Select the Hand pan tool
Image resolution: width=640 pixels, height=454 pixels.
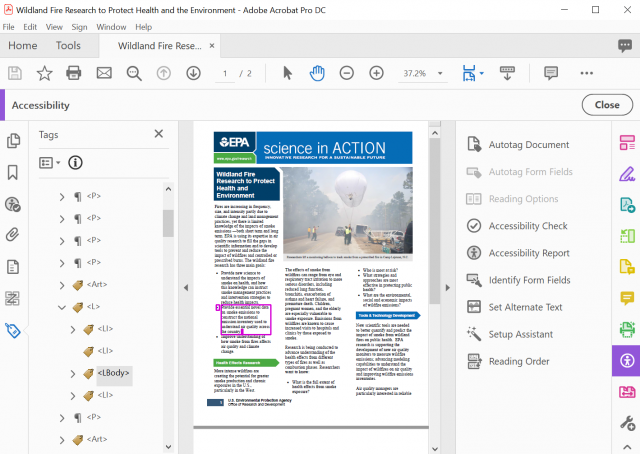click(x=317, y=73)
